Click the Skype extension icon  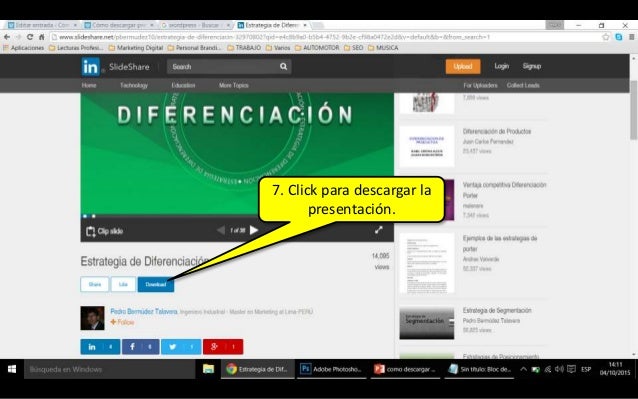click(618, 37)
